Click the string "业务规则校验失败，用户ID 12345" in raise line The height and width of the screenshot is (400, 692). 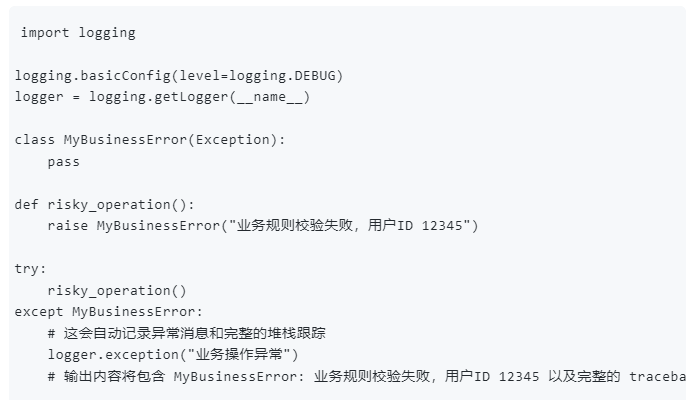(350, 225)
